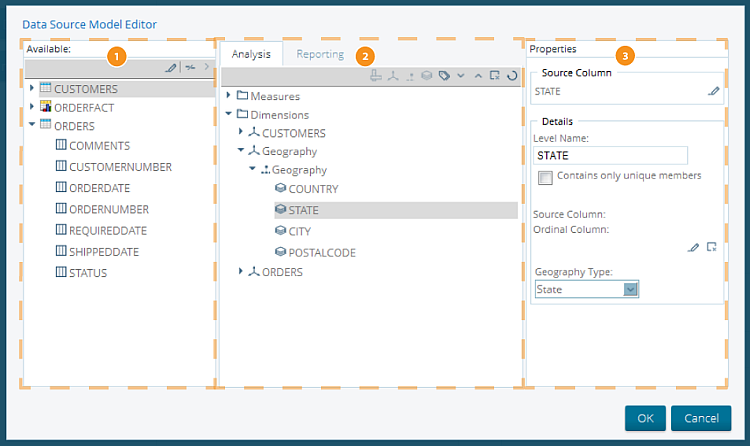Click the add measure icon in Analysis toolbar
Image resolution: width=750 pixels, height=446 pixels.
376,76
